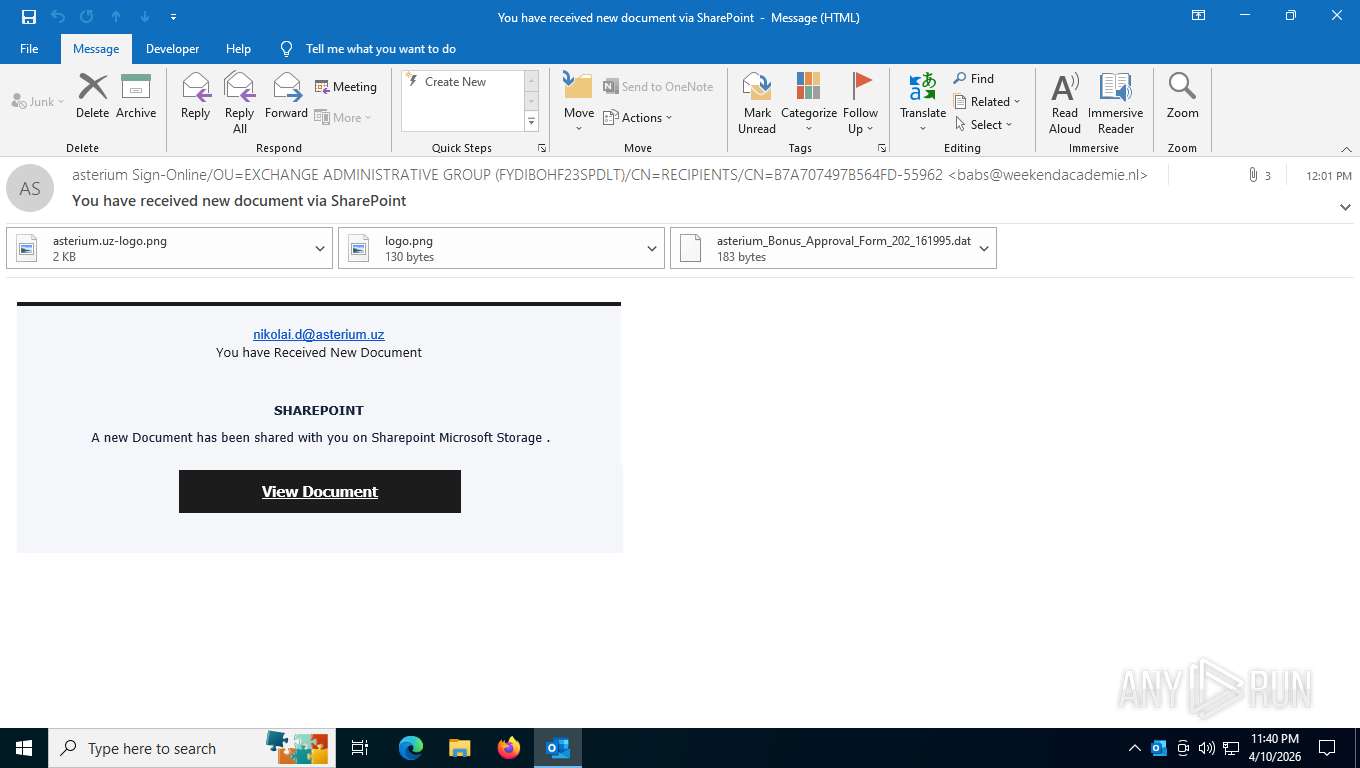The height and width of the screenshot is (768, 1360).
Task: Launch Firefox from taskbar
Action: [x=509, y=748]
